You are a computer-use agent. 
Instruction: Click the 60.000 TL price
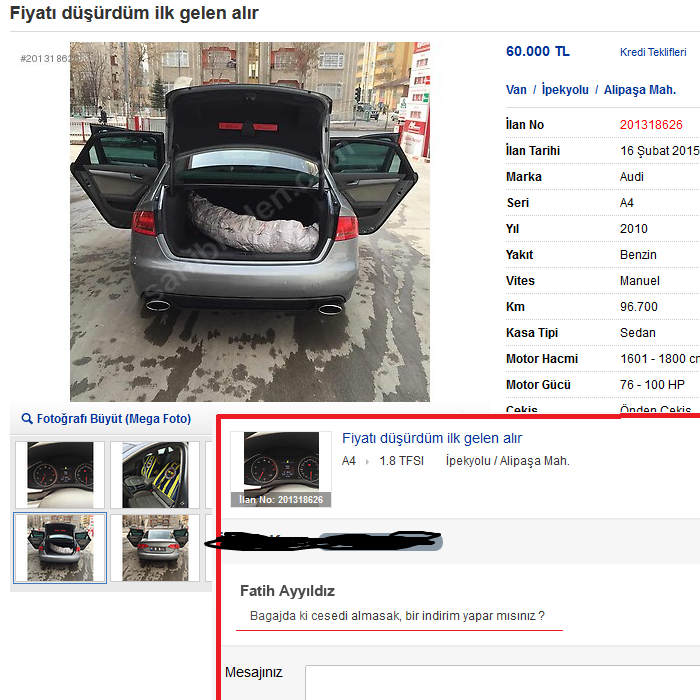(x=538, y=51)
